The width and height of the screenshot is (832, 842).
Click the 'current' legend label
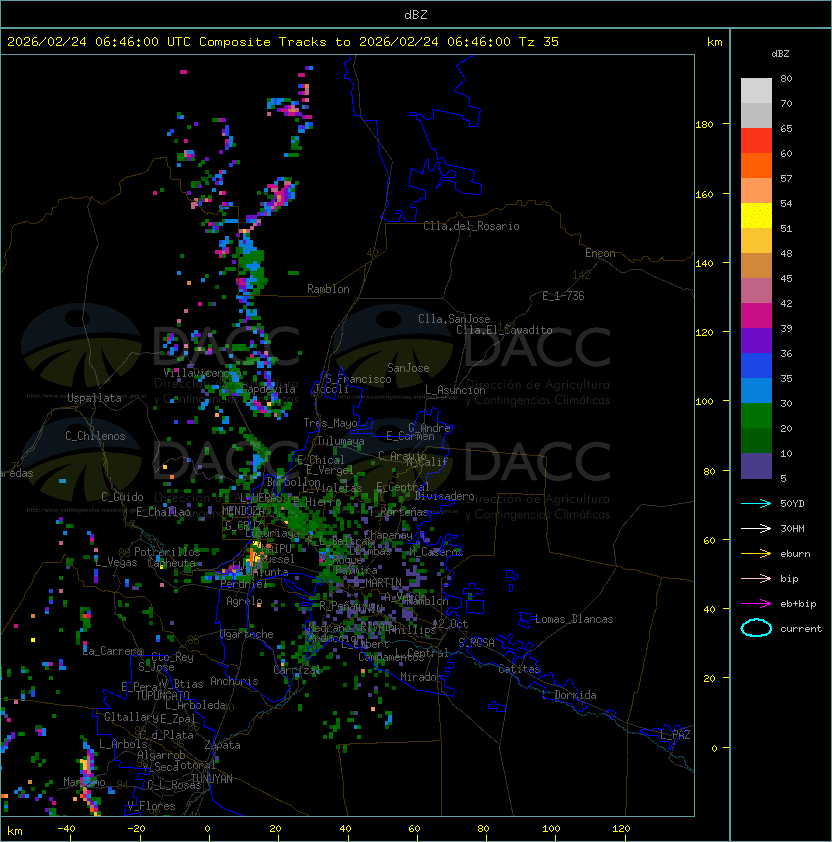[801, 629]
